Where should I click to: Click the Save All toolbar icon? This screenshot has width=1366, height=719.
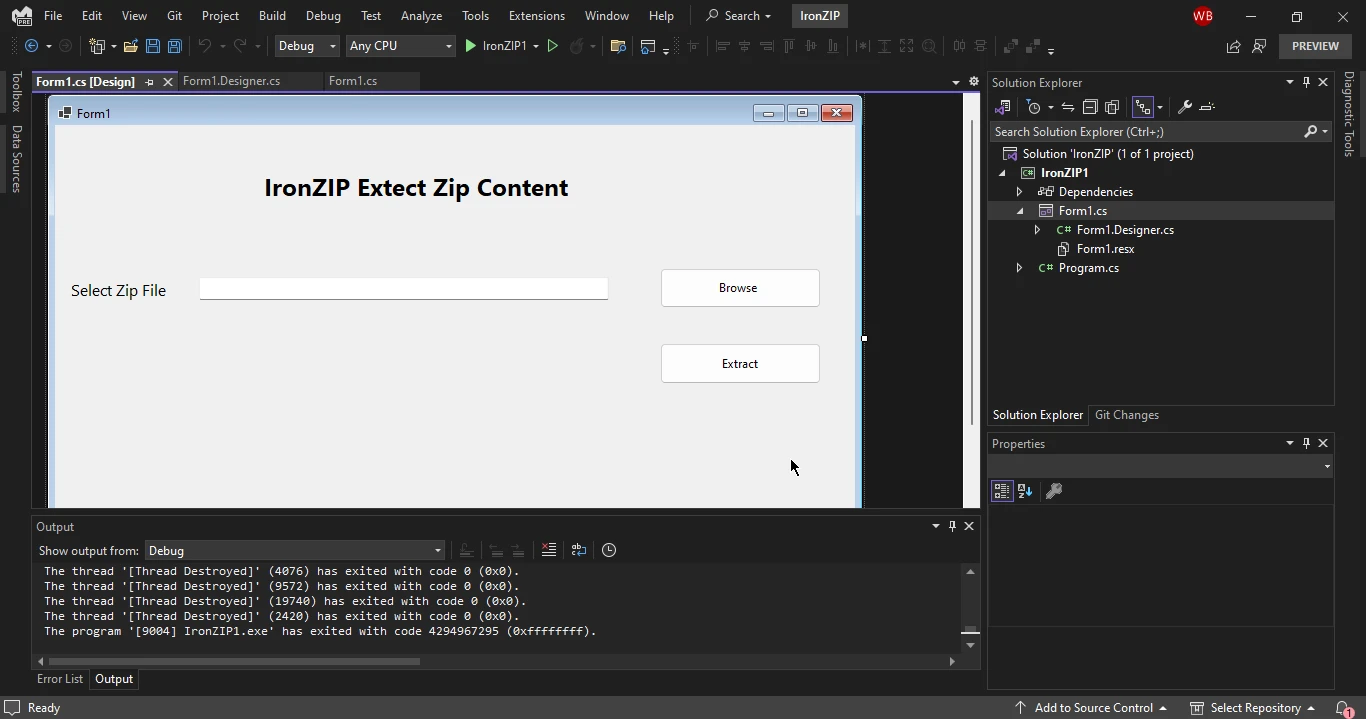coord(175,46)
